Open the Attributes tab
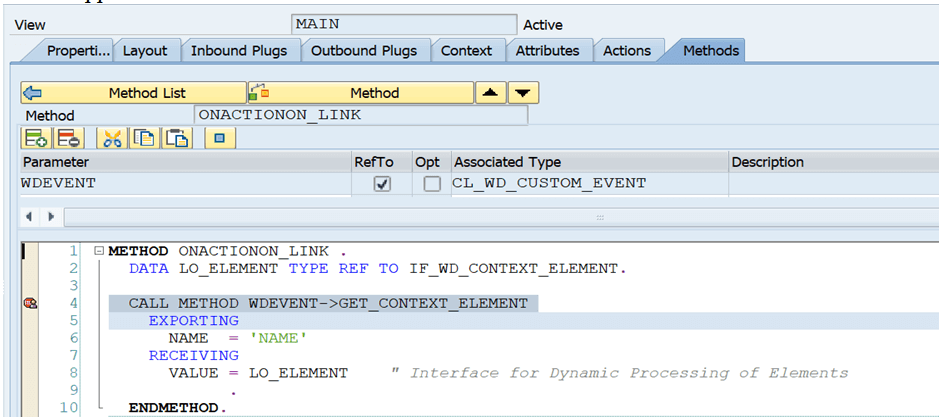The height and width of the screenshot is (417, 943). (547, 51)
